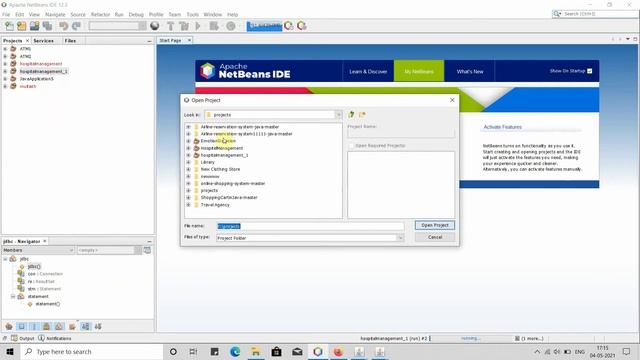640x360 pixels.
Task: Open the Refactor menu
Action: 100,14
